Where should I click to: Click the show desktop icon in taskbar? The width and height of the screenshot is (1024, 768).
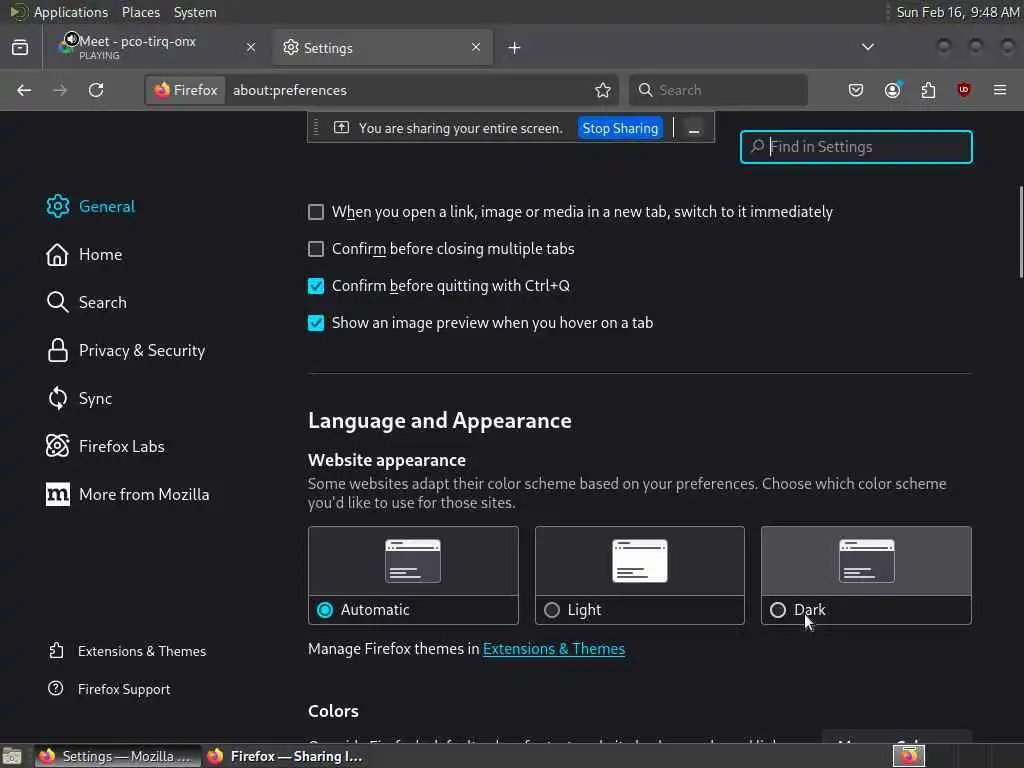tap(12, 756)
